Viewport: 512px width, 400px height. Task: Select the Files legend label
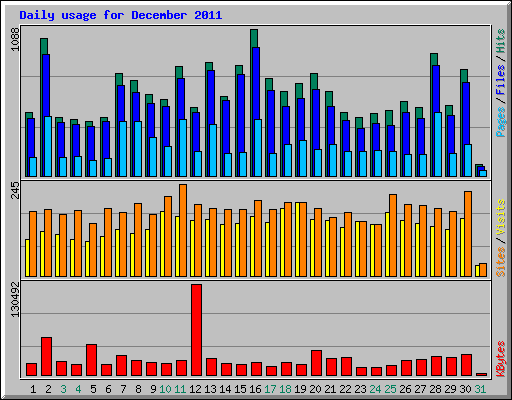point(500,80)
